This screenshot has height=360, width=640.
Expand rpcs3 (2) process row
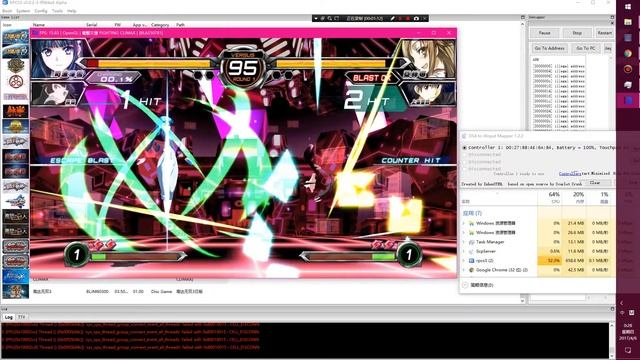coord(464,260)
